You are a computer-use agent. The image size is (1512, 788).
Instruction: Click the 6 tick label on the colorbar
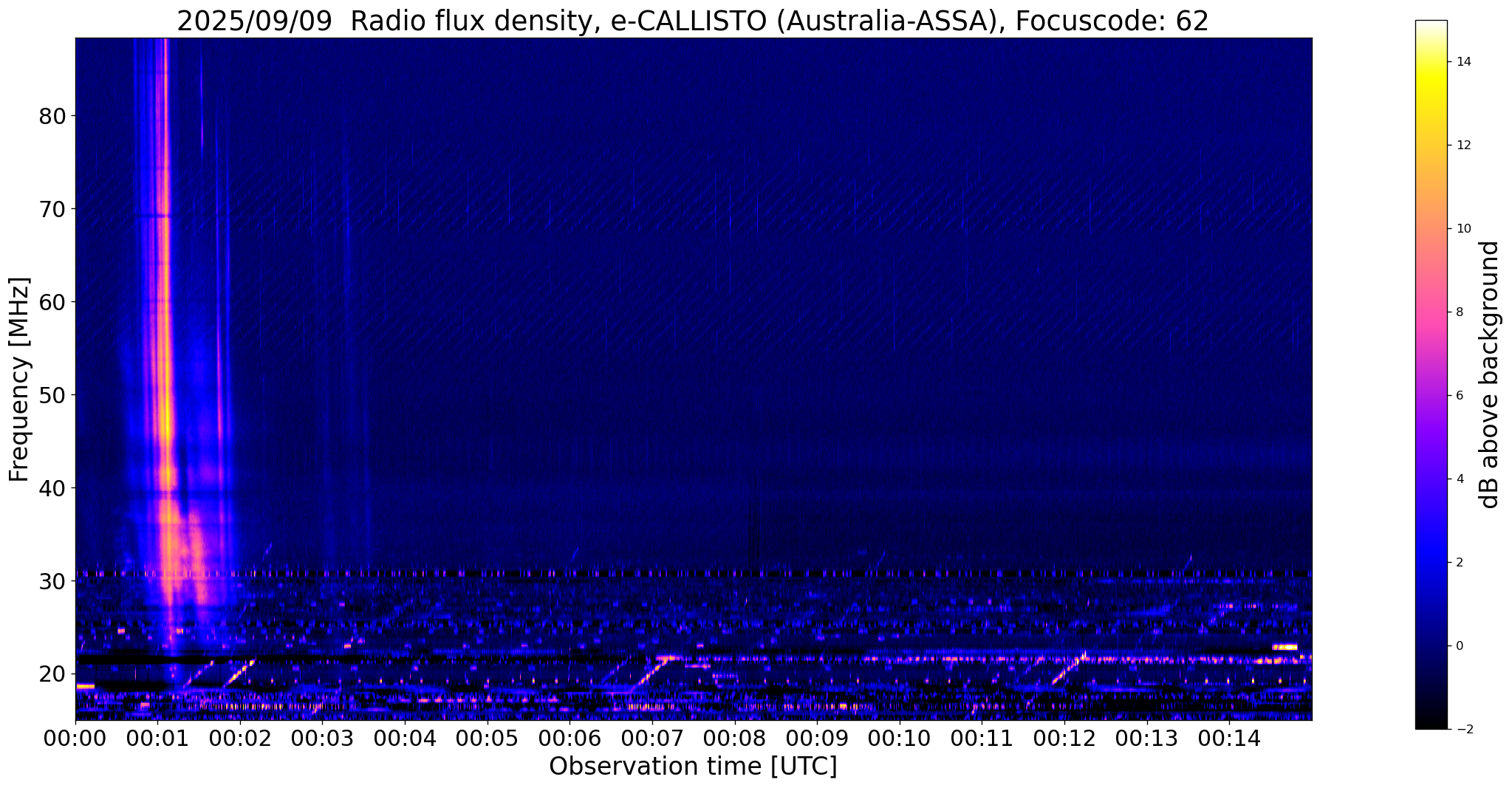(1459, 396)
